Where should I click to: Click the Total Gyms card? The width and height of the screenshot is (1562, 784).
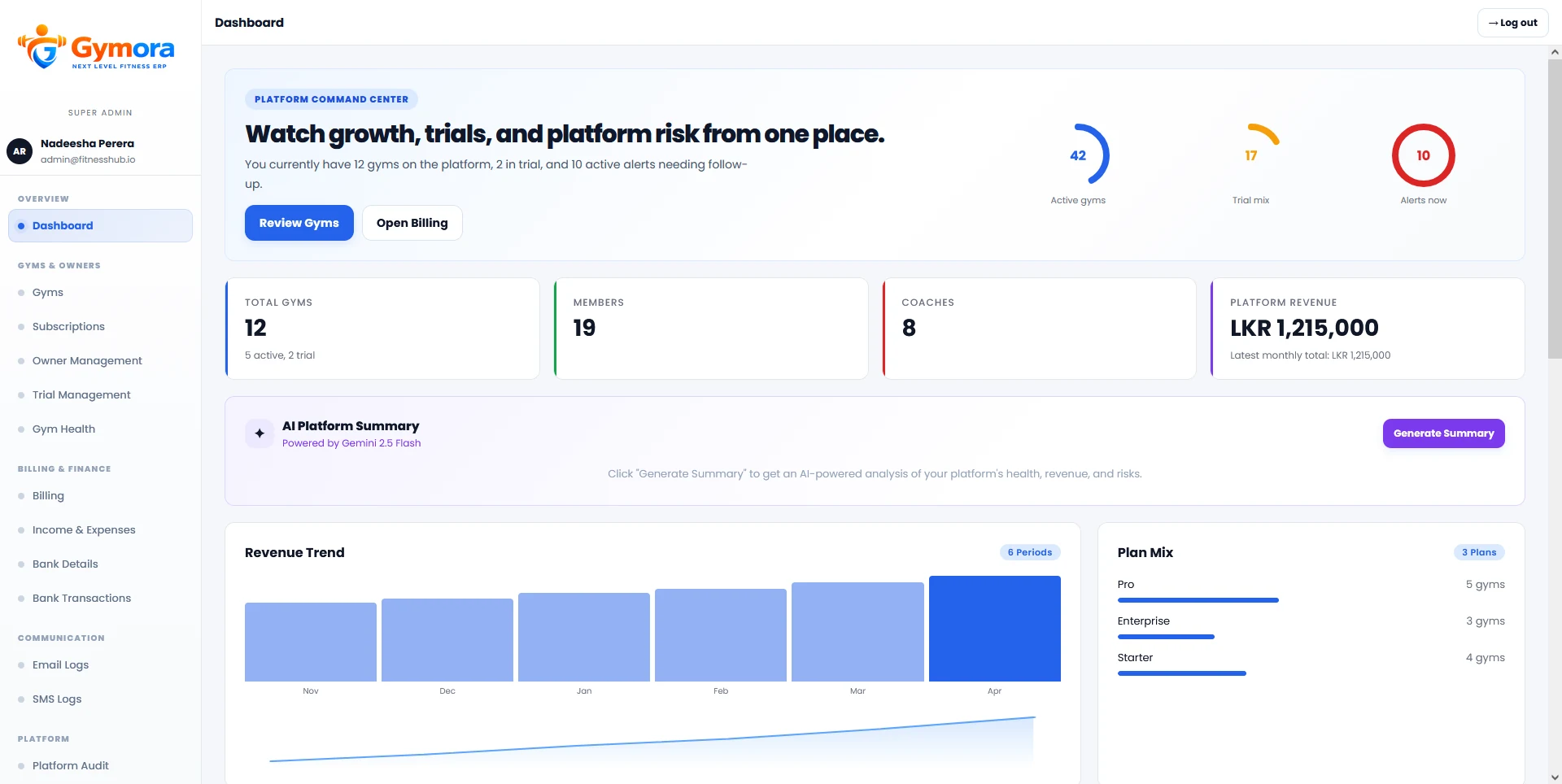(x=382, y=329)
